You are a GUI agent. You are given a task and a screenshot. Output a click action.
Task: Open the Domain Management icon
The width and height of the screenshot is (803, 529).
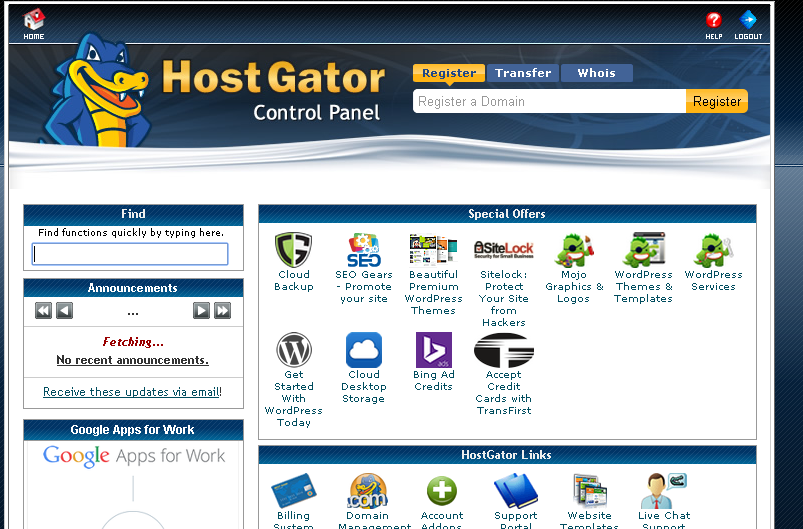(368, 491)
